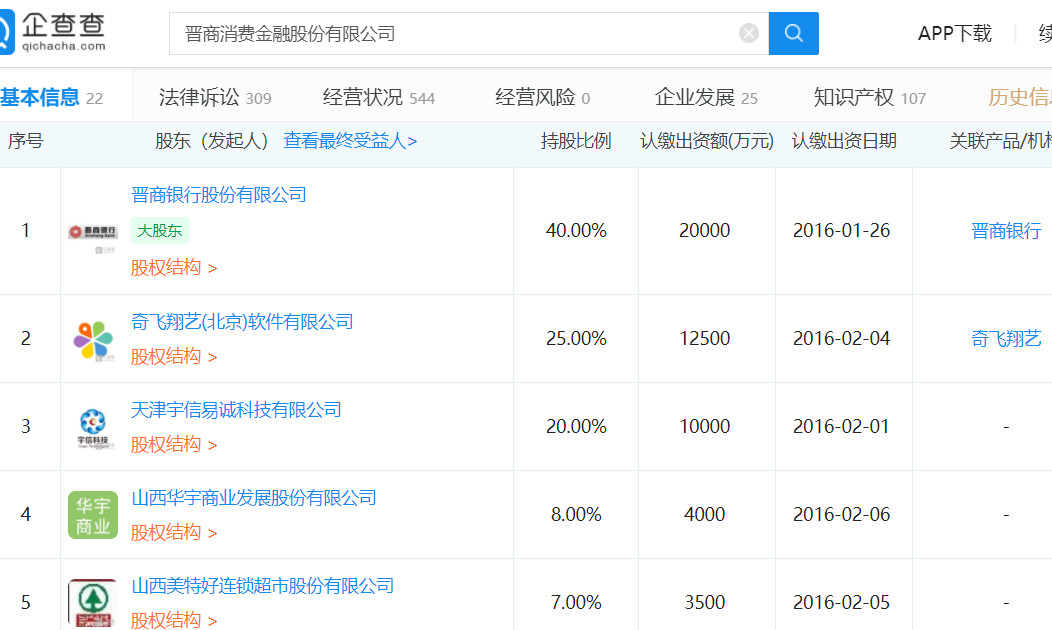
Task: Select the date 2016-01-26
Action: (x=841, y=231)
